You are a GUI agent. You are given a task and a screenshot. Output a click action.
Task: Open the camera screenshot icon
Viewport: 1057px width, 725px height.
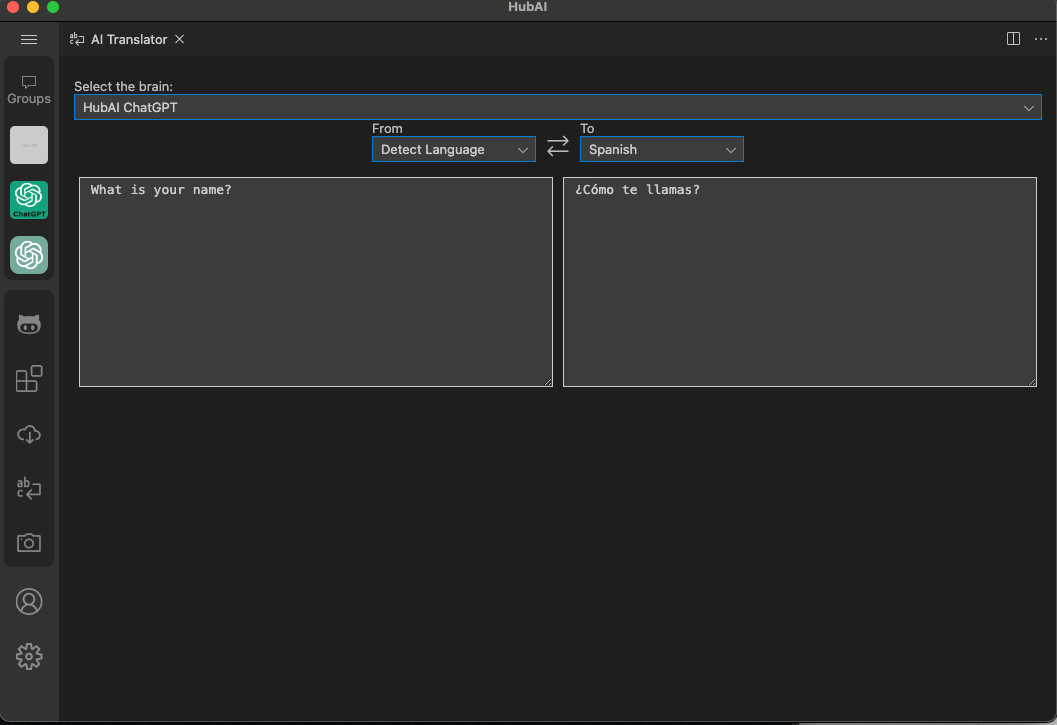point(29,543)
